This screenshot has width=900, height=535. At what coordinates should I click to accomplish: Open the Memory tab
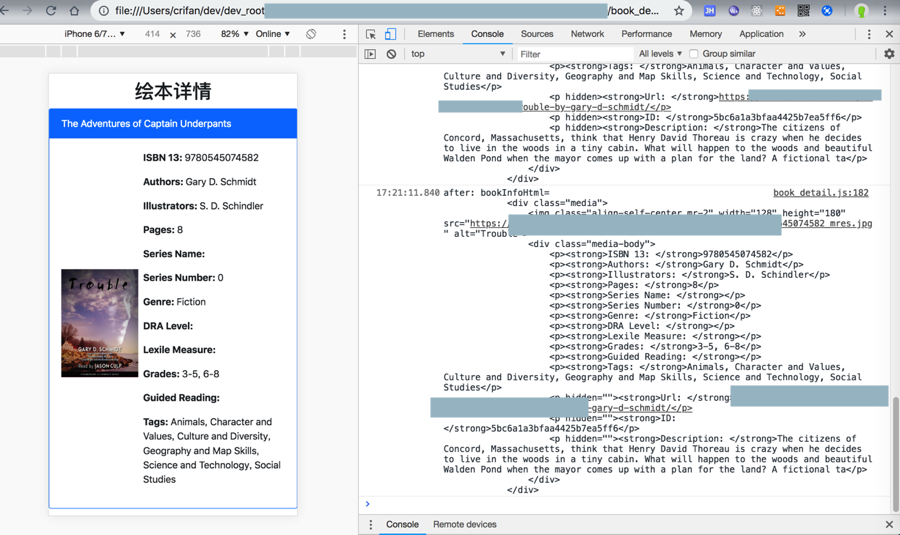[705, 34]
